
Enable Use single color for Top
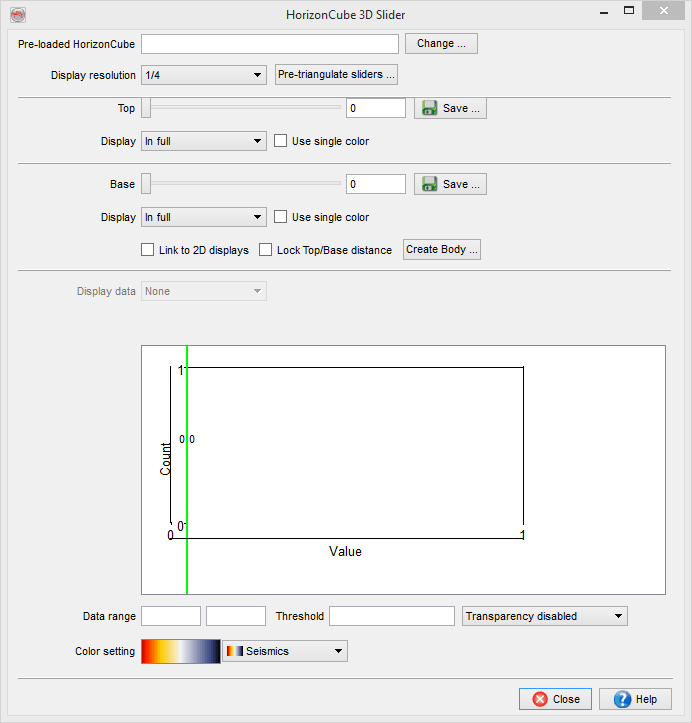(x=281, y=141)
